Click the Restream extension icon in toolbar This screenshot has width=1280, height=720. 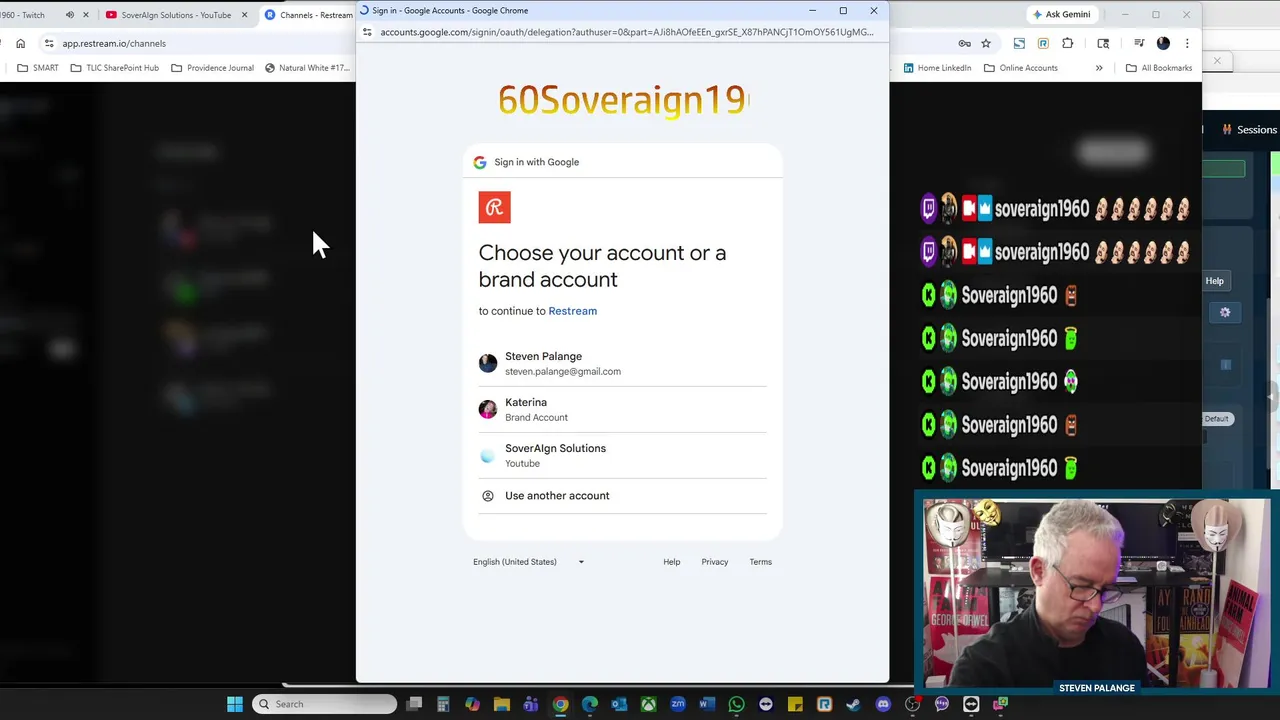(x=1043, y=43)
